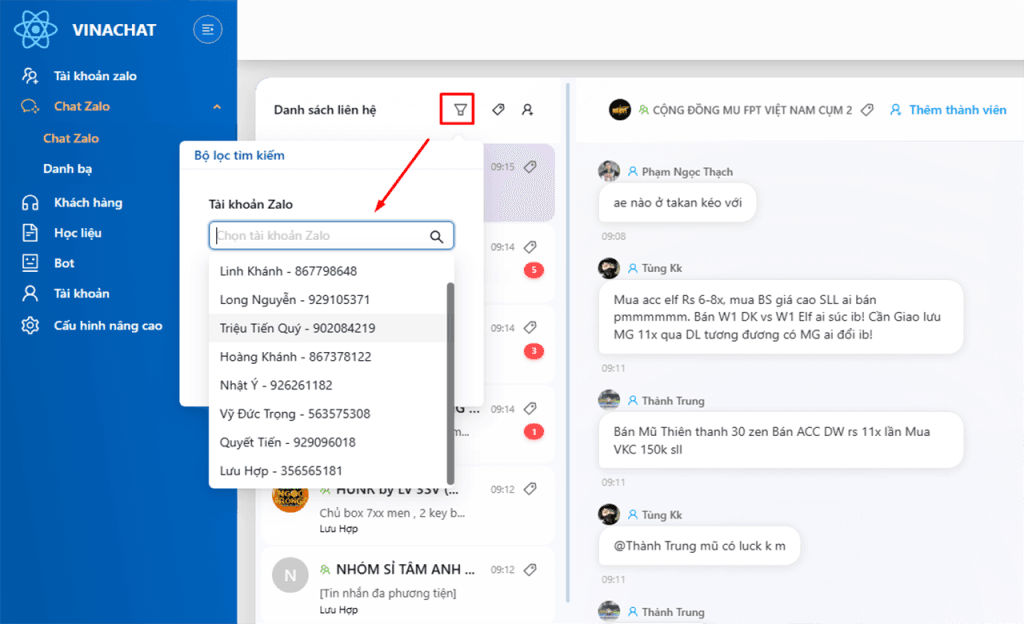The image size is (1024, 624).
Task: Toggle the sidebar collapse menu button
Action: click(x=207, y=30)
